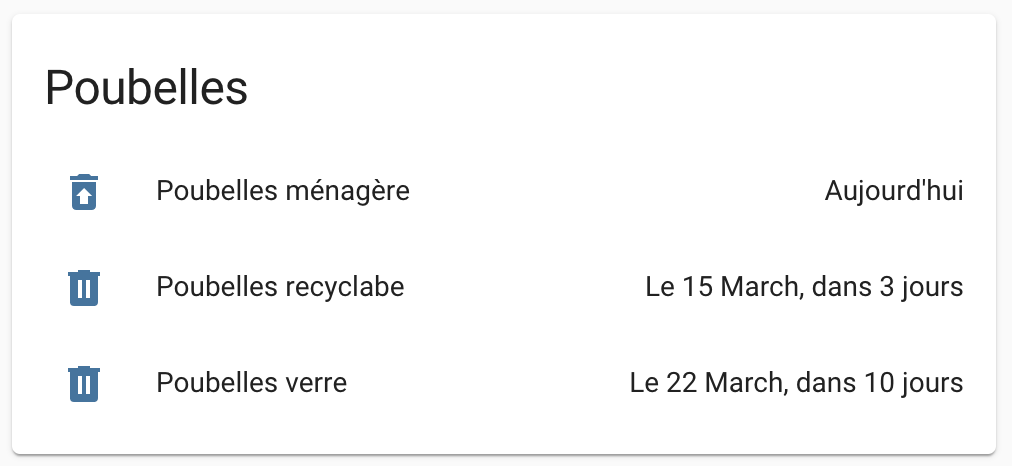Click the Poubelles verre trash can icon

tap(84, 384)
